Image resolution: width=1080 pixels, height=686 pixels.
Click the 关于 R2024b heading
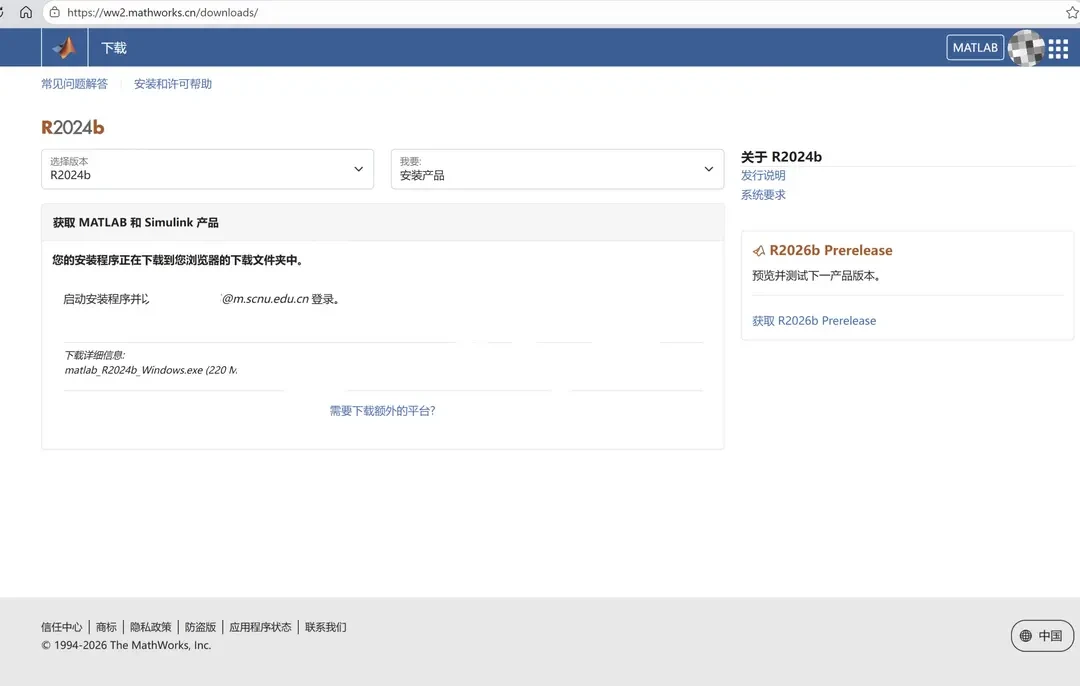click(781, 157)
